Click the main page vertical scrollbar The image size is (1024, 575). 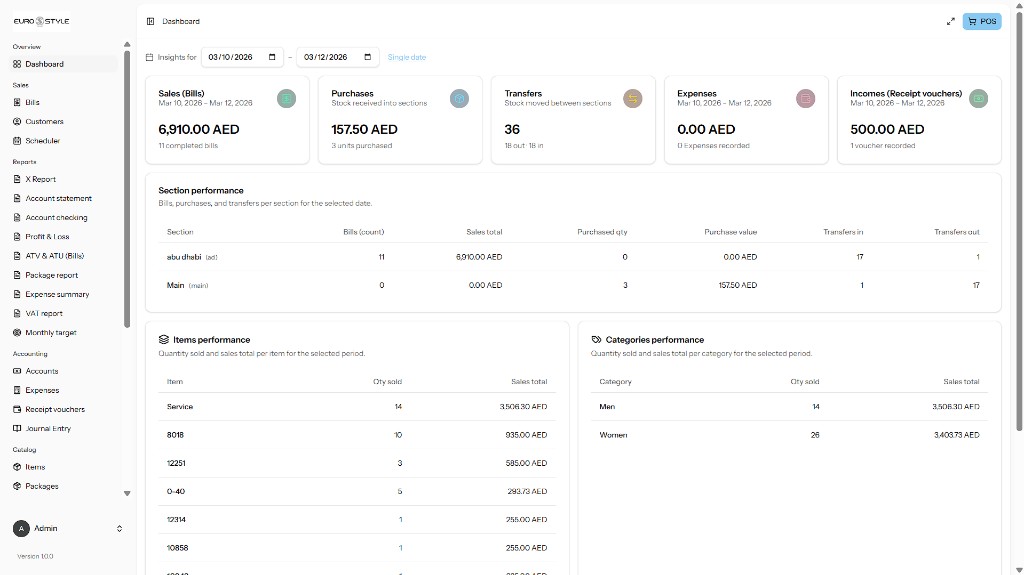click(1019, 221)
